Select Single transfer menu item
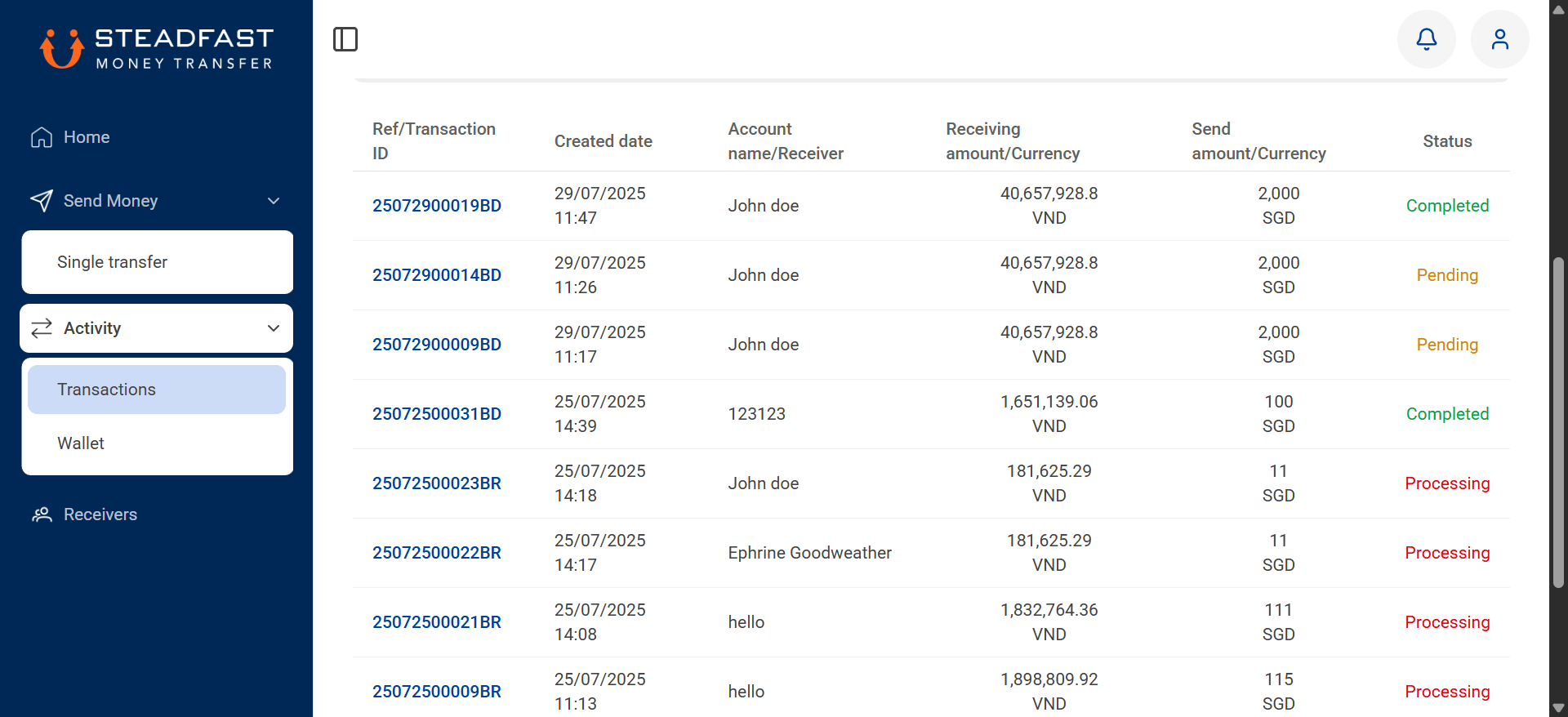This screenshot has height=717, width=1568. tap(157, 262)
